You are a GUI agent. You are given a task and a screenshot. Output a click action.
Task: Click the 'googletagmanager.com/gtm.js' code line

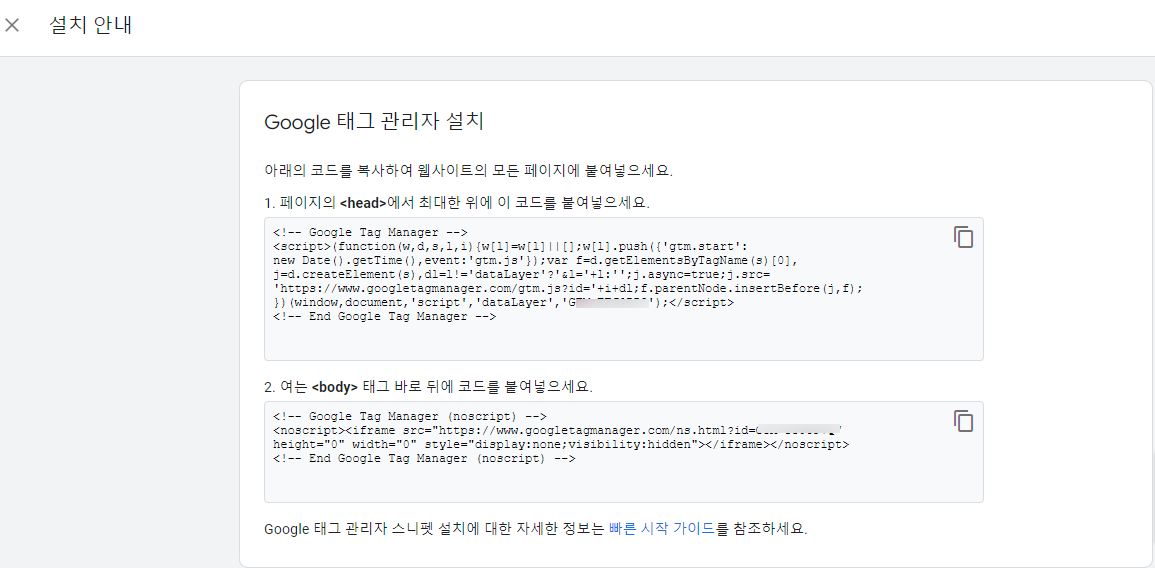coord(567,288)
